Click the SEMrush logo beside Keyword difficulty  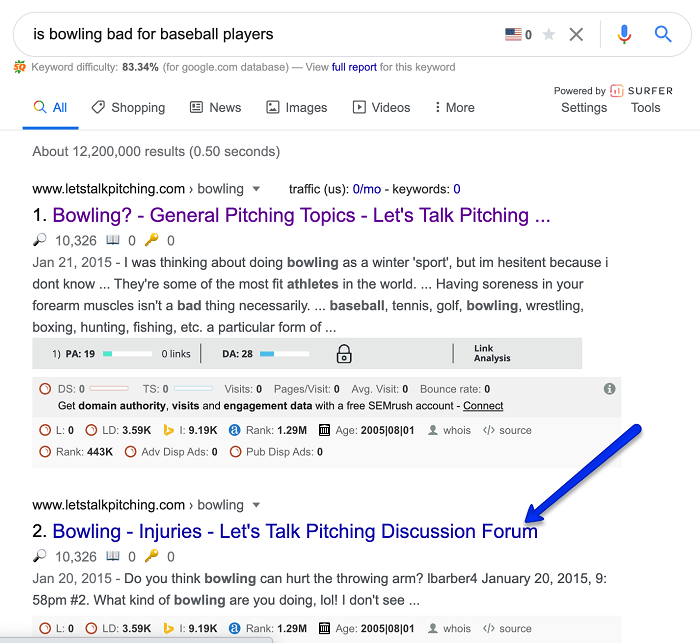point(20,67)
